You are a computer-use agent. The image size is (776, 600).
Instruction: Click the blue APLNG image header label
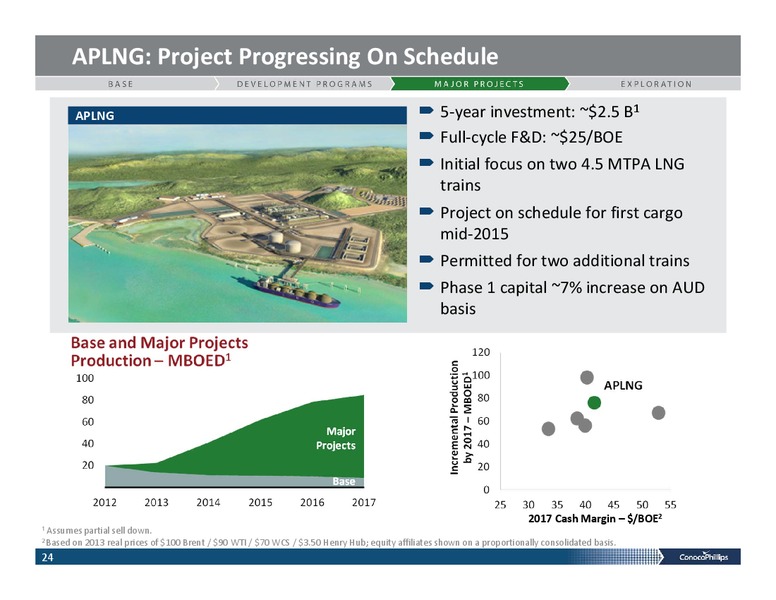pos(238,115)
